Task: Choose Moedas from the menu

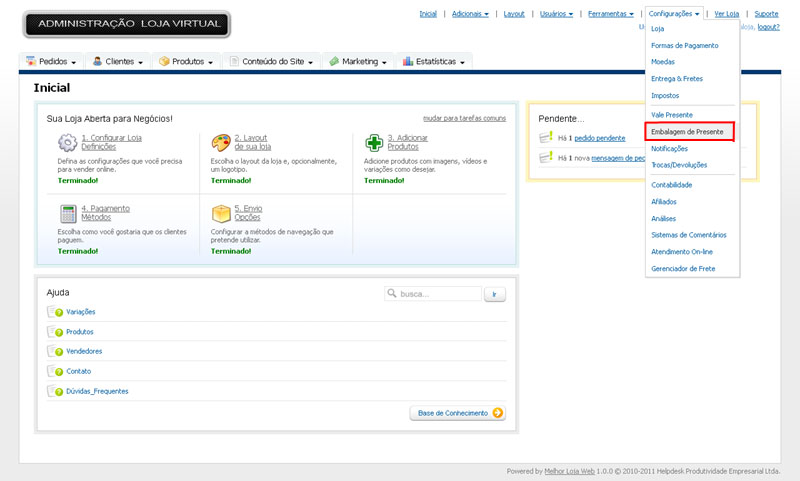Action: coord(663,62)
